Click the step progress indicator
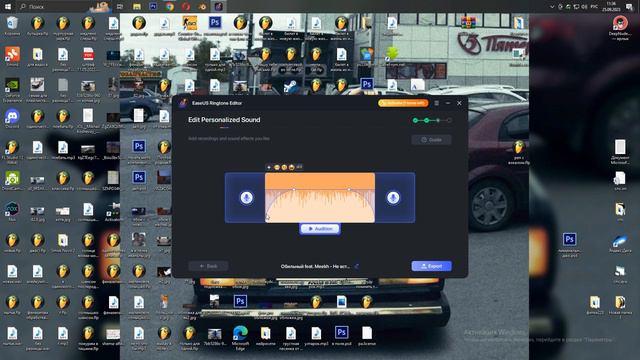Viewport: 640px width, 360px height. (x=432, y=120)
